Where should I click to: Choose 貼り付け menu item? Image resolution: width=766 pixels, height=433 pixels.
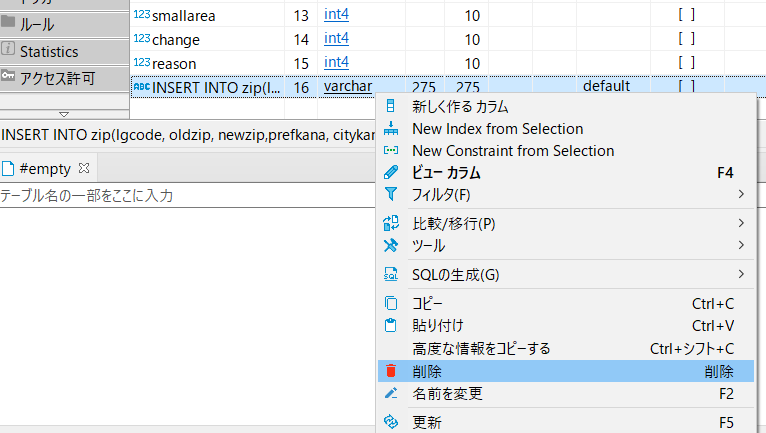(566, 325)
